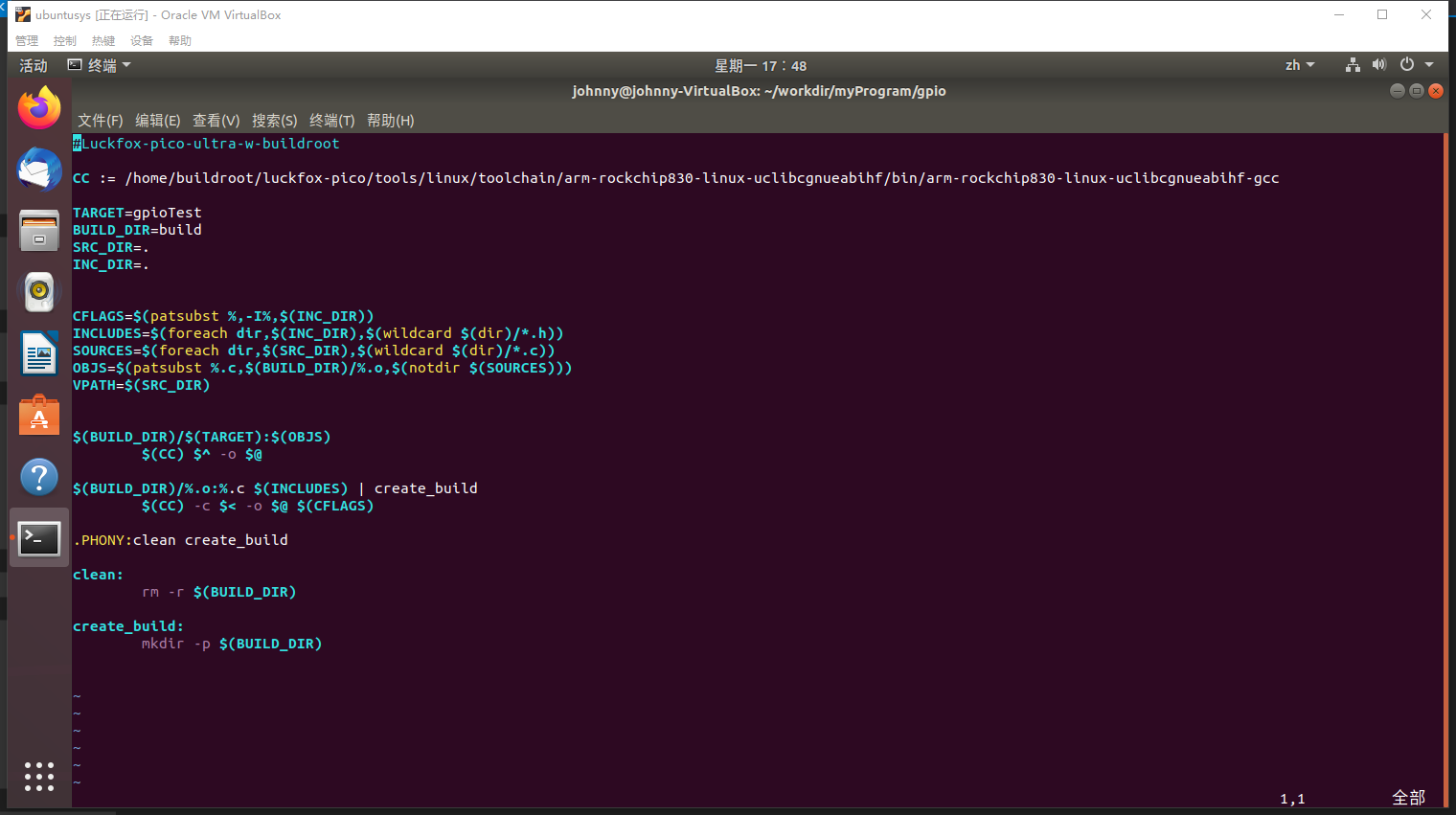Launch LibreOffice Writer from the dock
1456x815 pixels.
coord(39,353)
